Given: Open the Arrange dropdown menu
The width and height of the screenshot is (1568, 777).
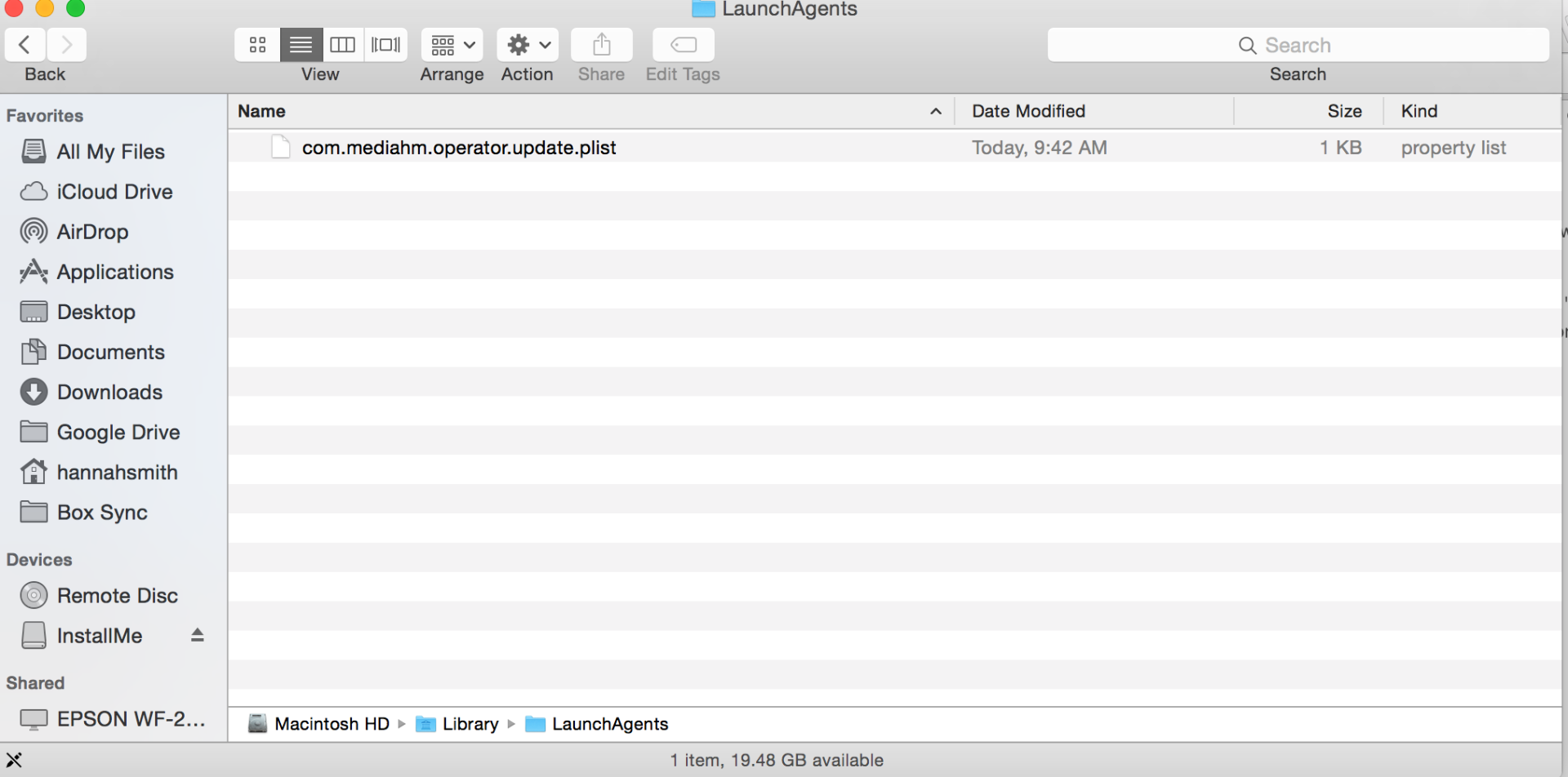Looking at the screenshot, I should point(451,44).
